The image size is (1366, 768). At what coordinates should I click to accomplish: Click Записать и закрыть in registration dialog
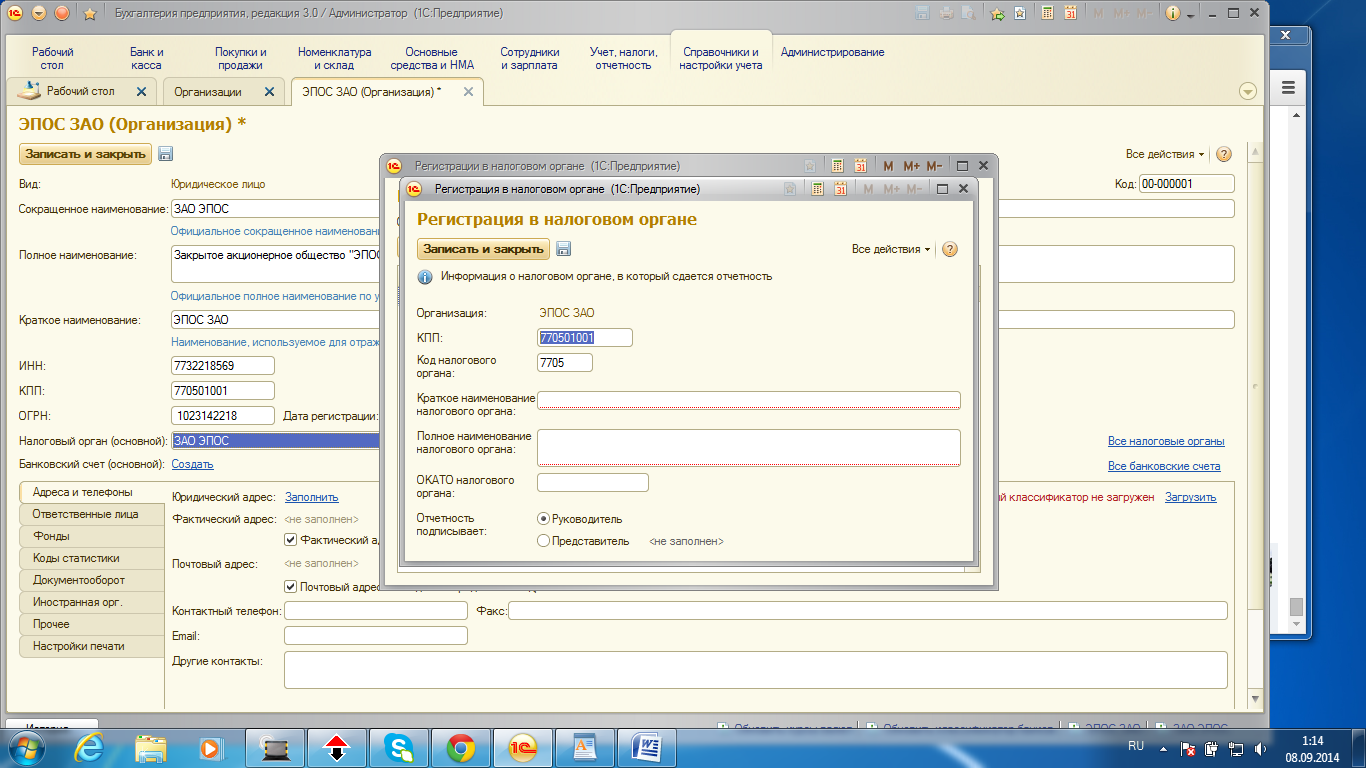(x=483, y=249)
